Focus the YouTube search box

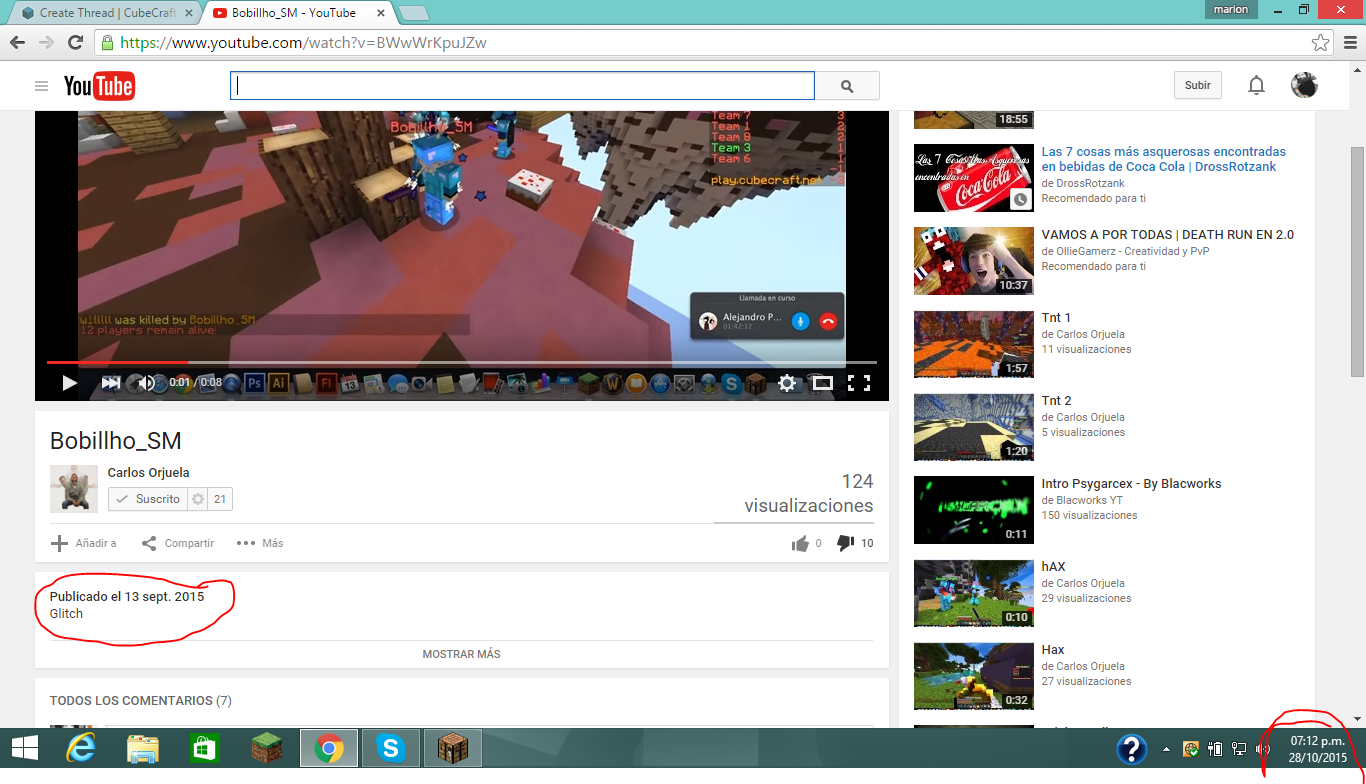pos(522,86)
